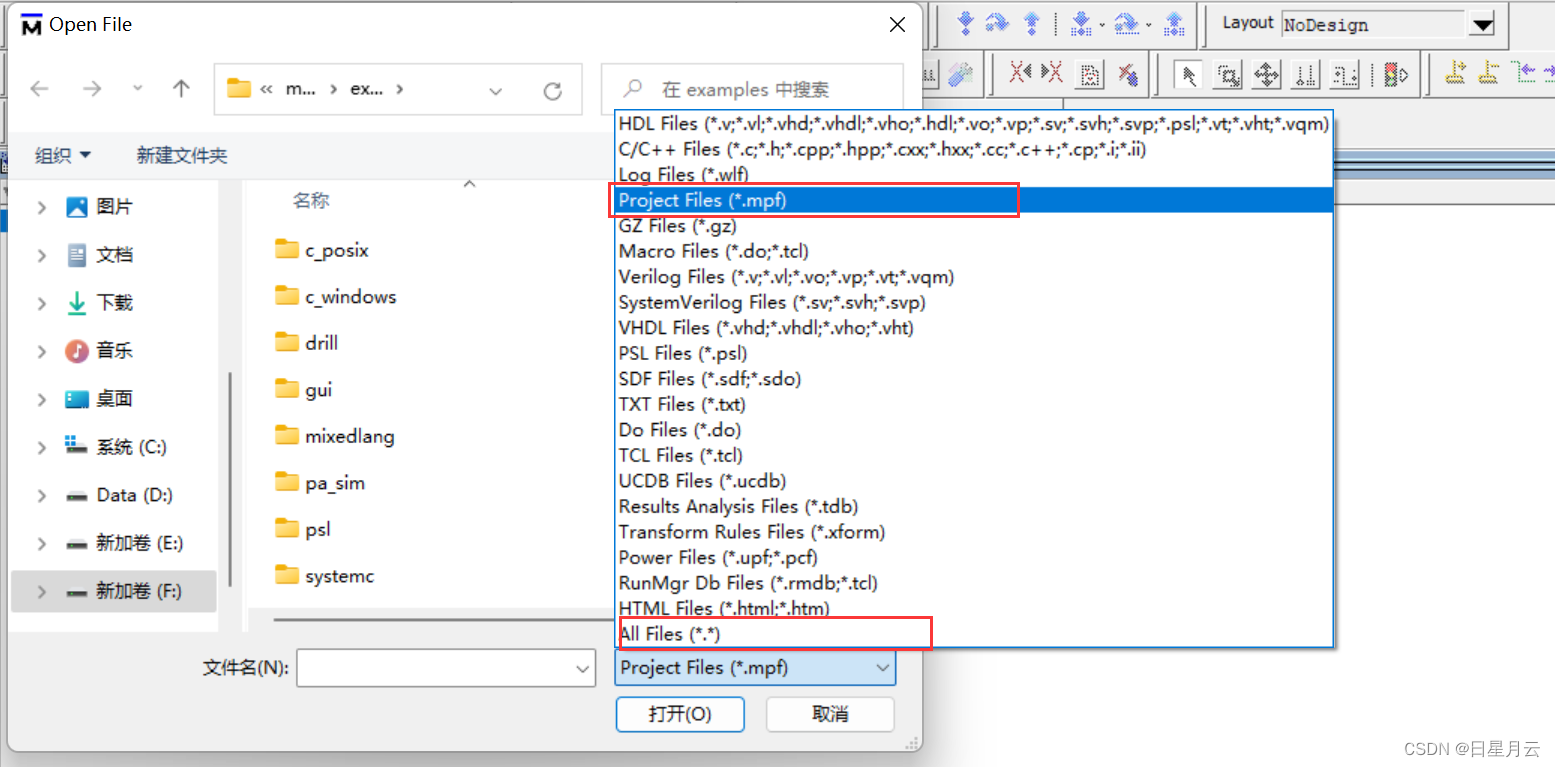Viewport: 1555px width, 767px height.
Task: Click the dotted-path edit mode icon
Action: coord(1345,74)
